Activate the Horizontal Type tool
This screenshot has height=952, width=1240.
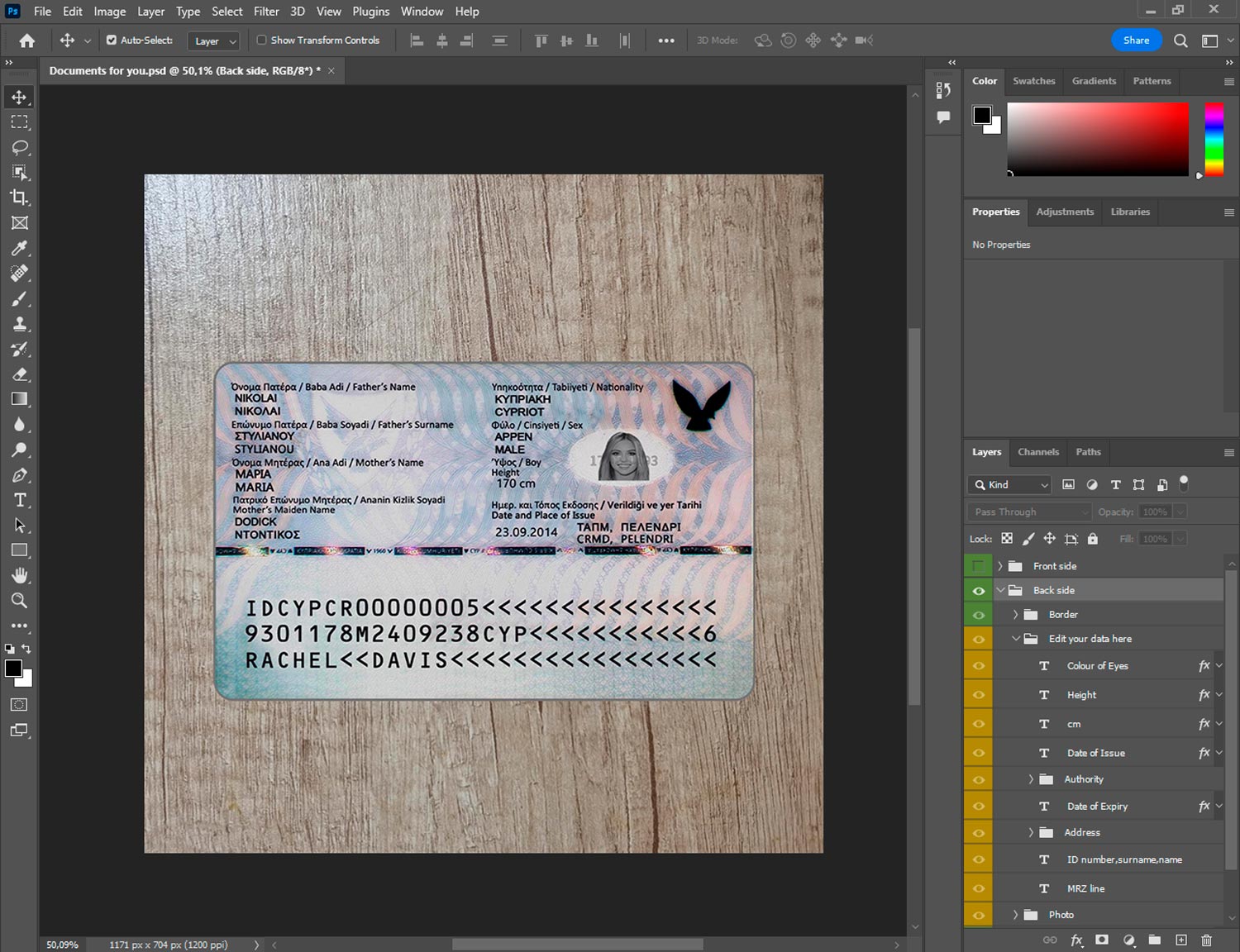click(20, 500)
